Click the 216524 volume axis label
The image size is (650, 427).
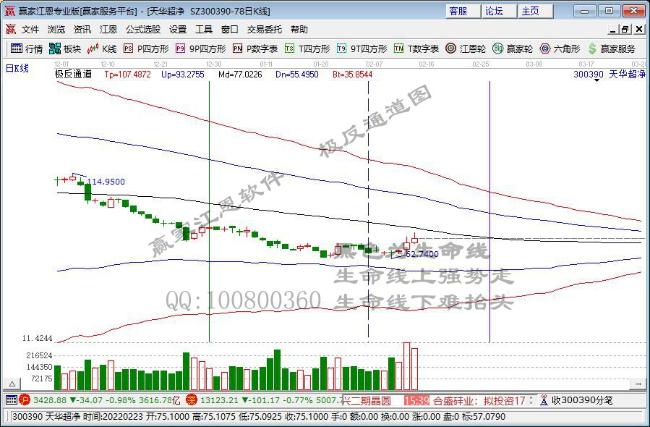tap(39, 355)
